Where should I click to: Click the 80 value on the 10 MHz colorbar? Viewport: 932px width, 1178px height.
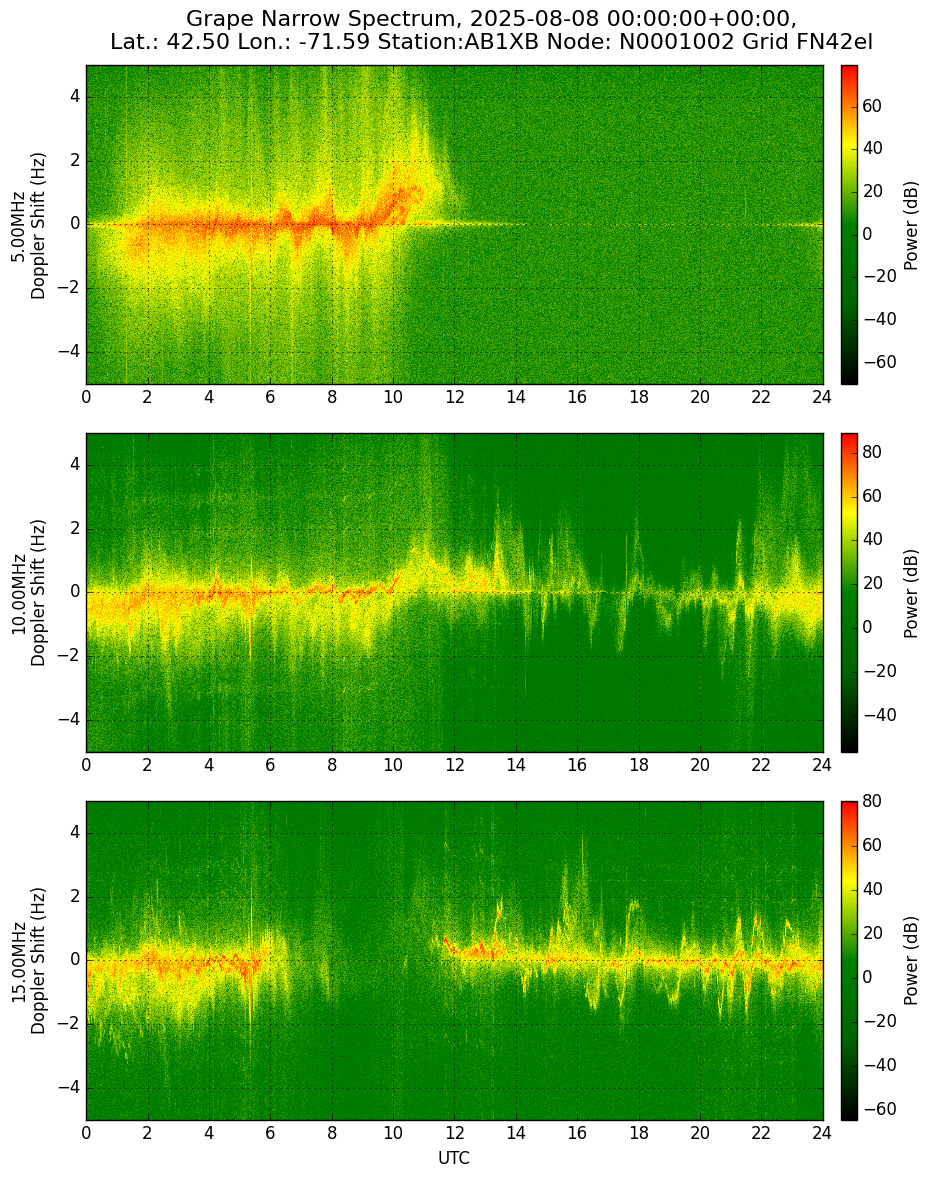click(x=871, y=452)
